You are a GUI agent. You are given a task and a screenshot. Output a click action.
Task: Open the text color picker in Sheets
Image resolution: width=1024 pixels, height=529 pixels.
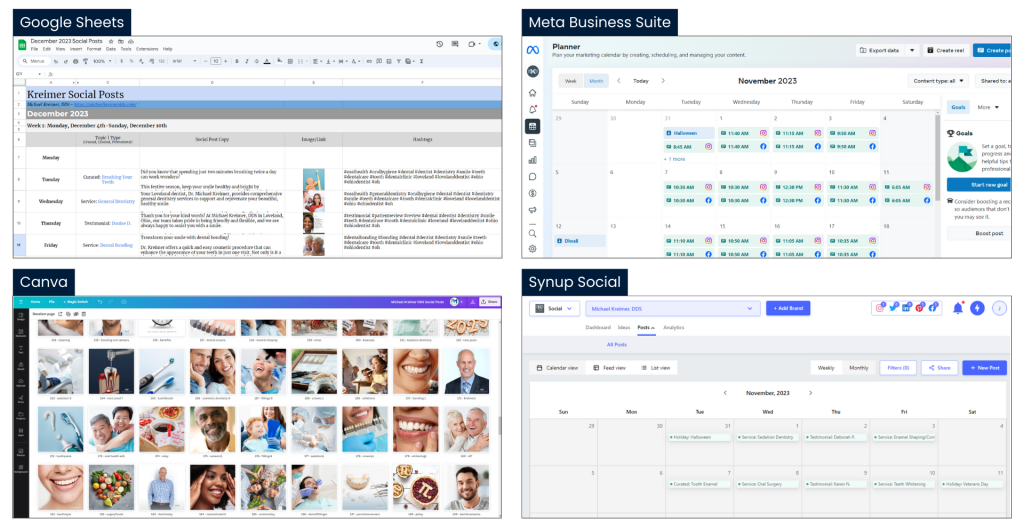click(266, 61)
